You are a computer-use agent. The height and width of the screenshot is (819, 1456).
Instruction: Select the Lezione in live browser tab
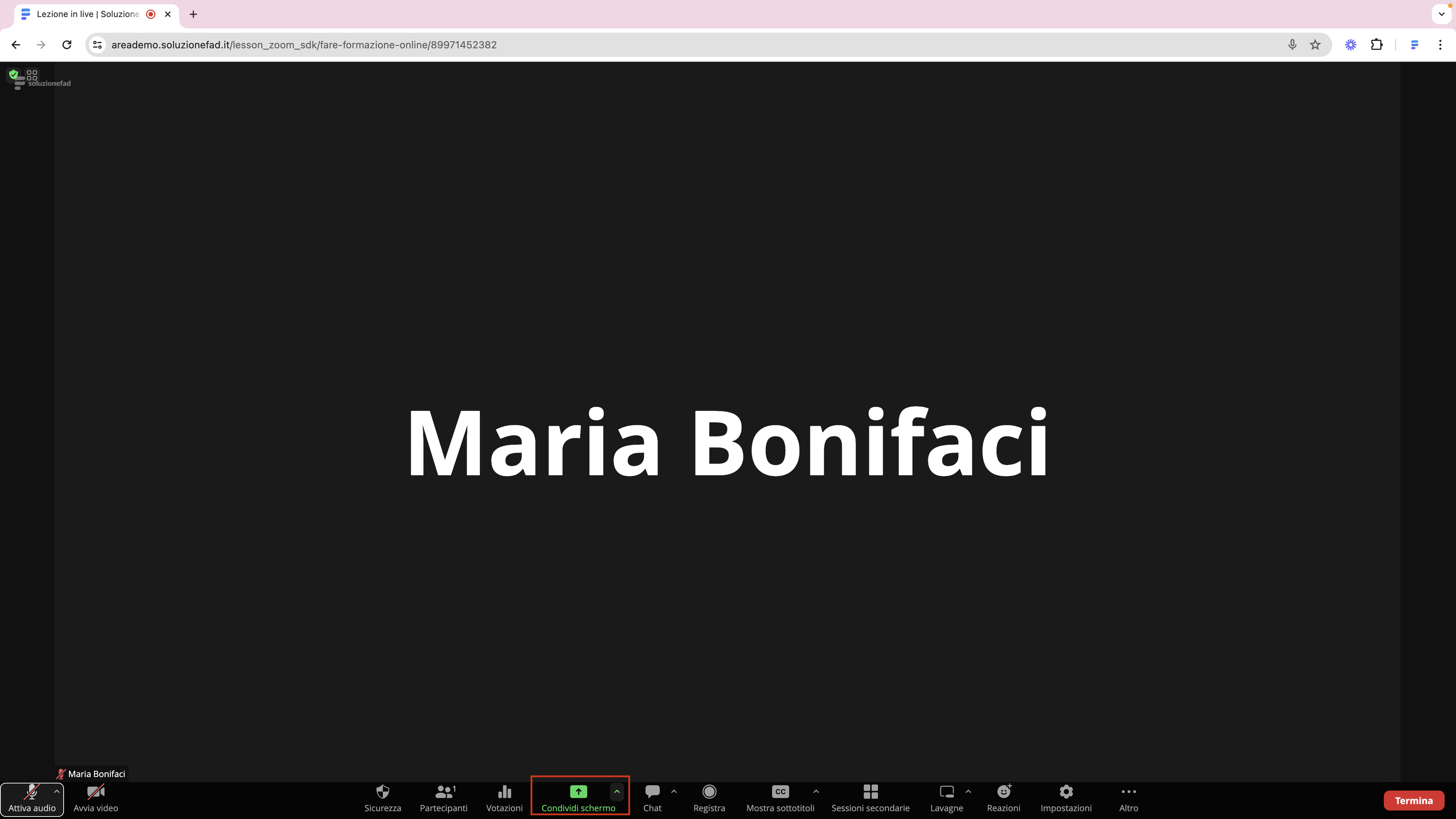[x=87, y=14]
